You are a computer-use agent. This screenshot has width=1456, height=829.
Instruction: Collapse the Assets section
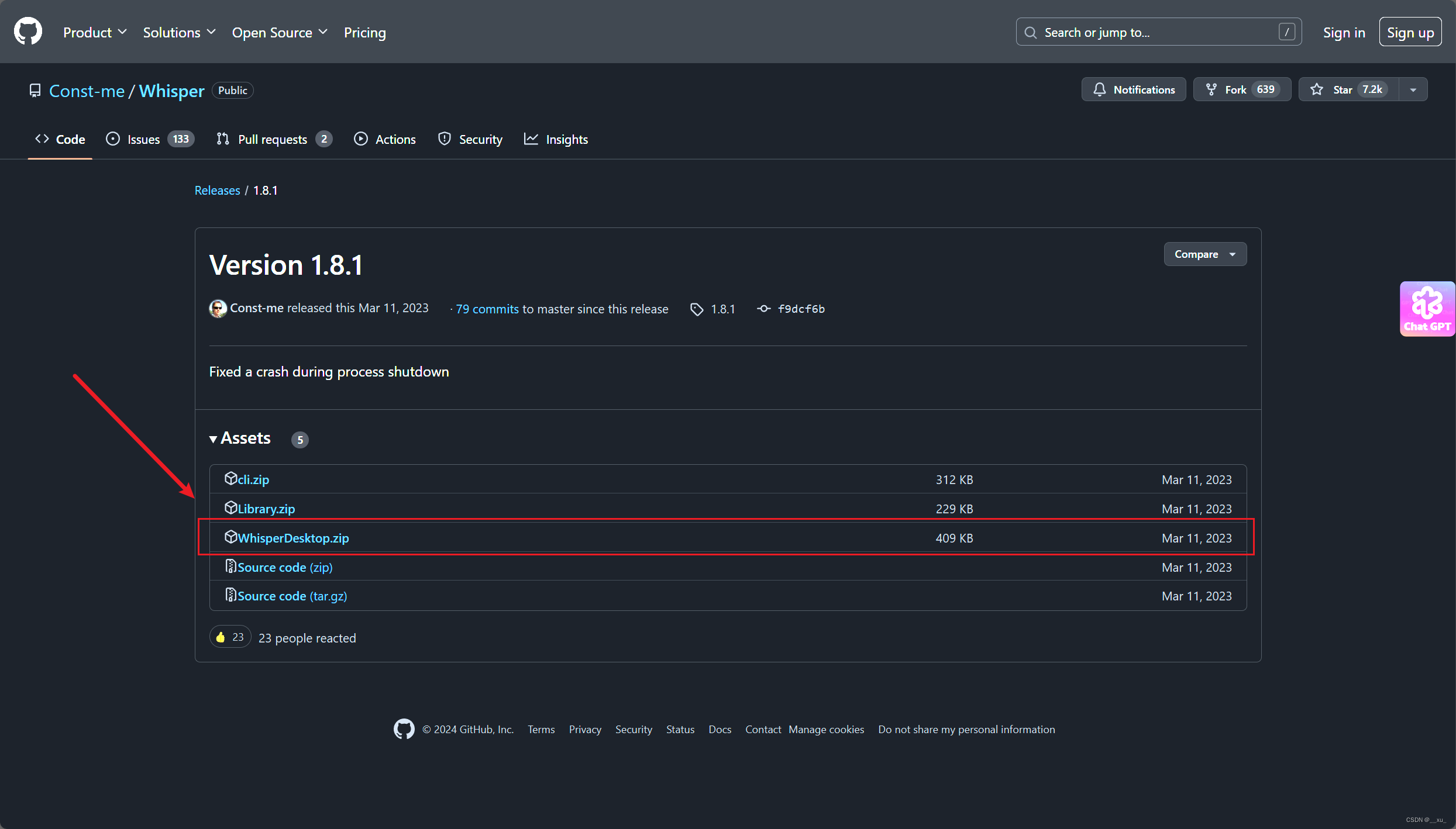(240, 438)
